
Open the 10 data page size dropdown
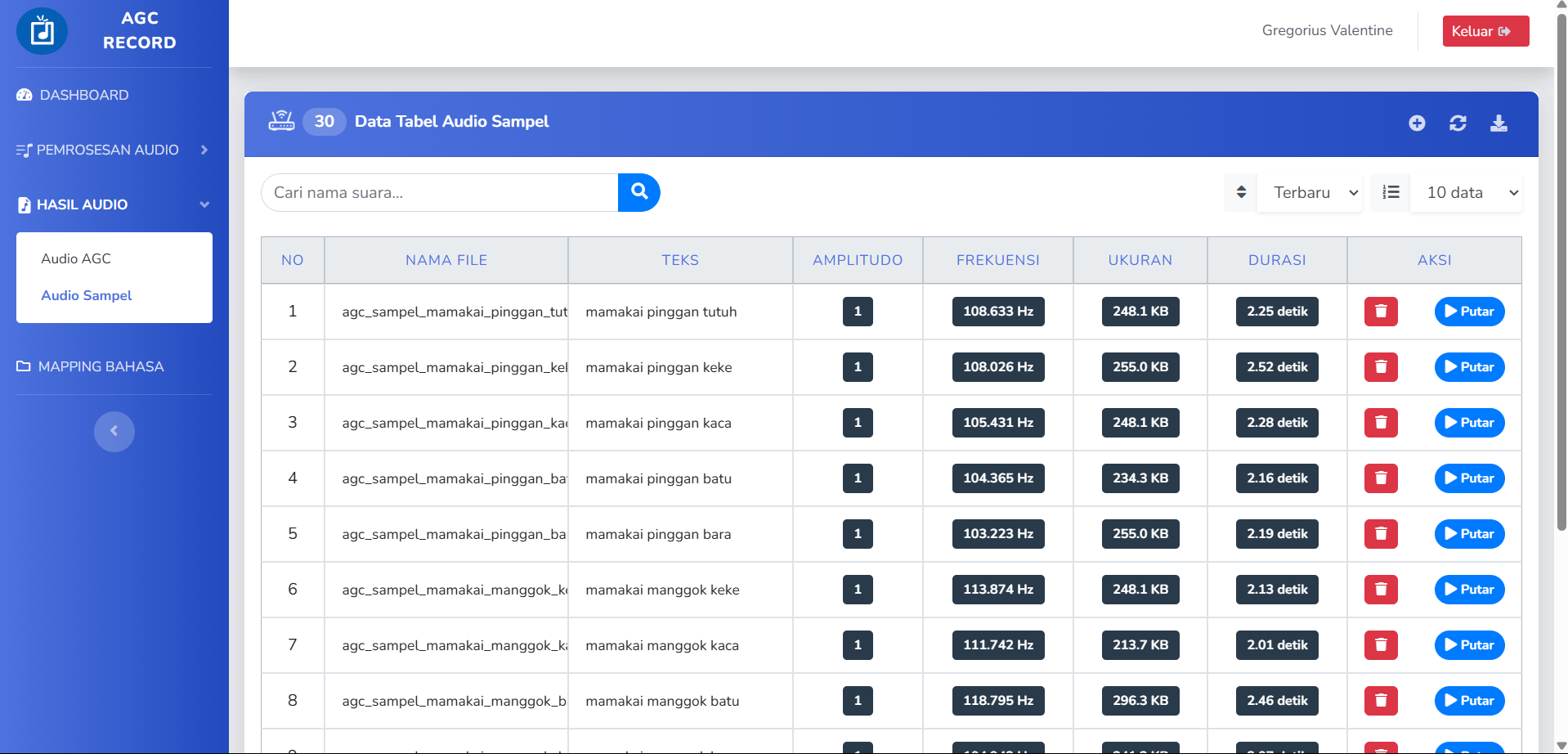click(x=1467, y=192)
